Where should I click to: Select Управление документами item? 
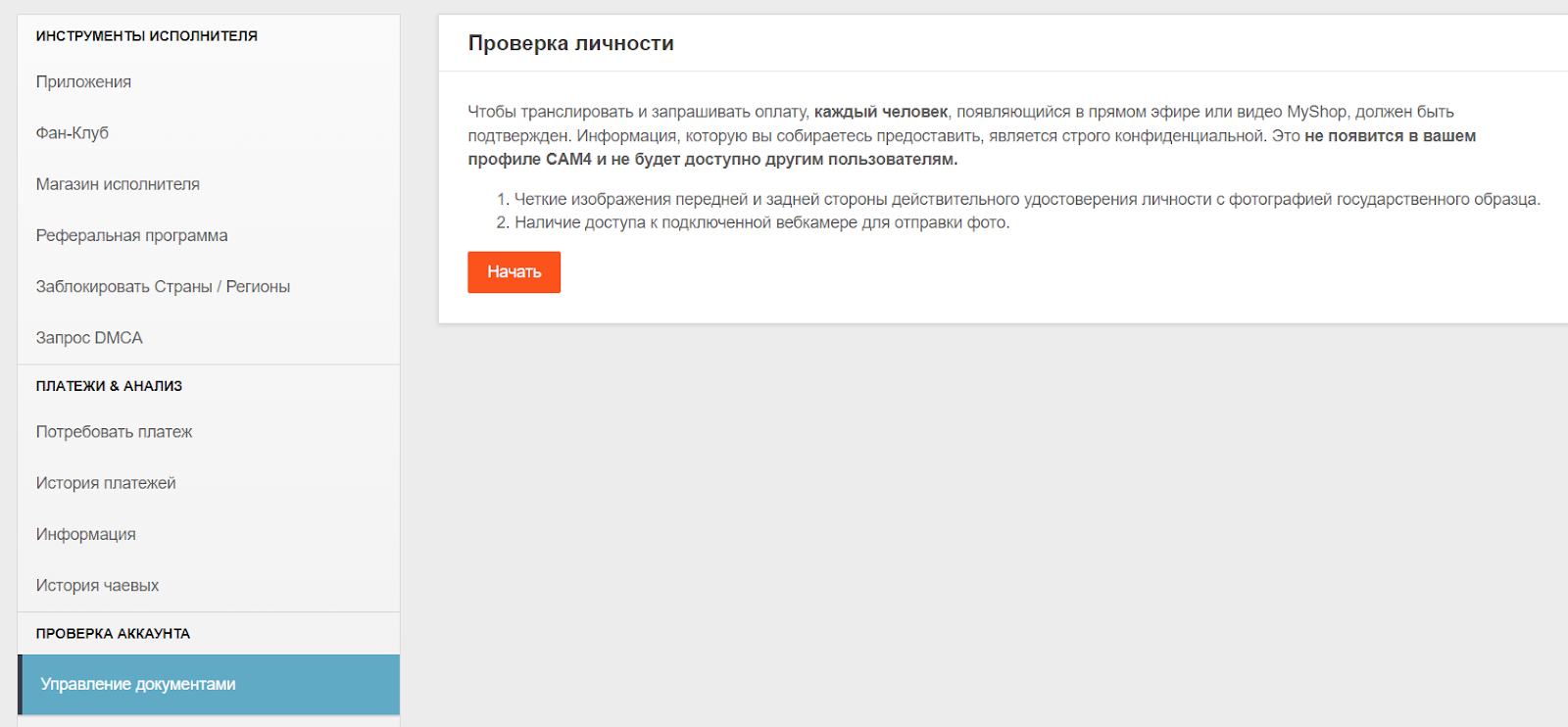tap(209, 684)
